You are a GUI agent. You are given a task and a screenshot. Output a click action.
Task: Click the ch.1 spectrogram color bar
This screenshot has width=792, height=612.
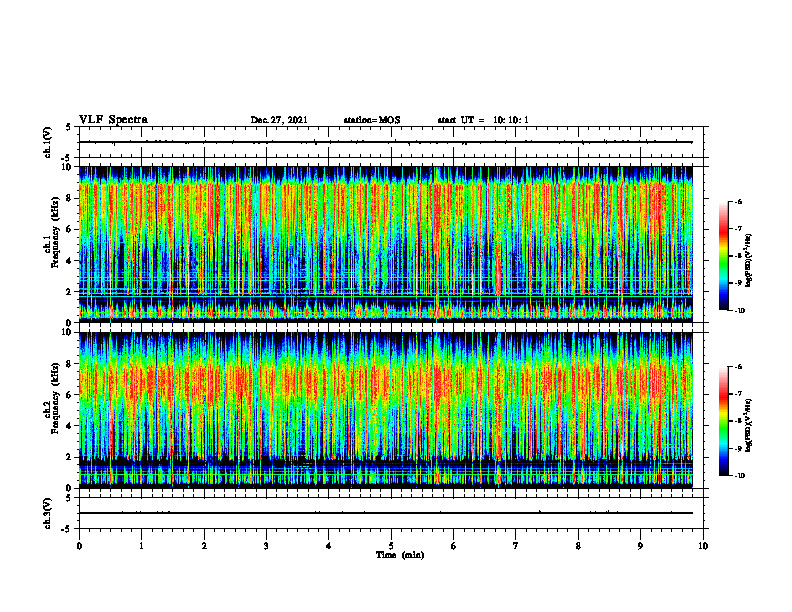(x=723, y=256)
